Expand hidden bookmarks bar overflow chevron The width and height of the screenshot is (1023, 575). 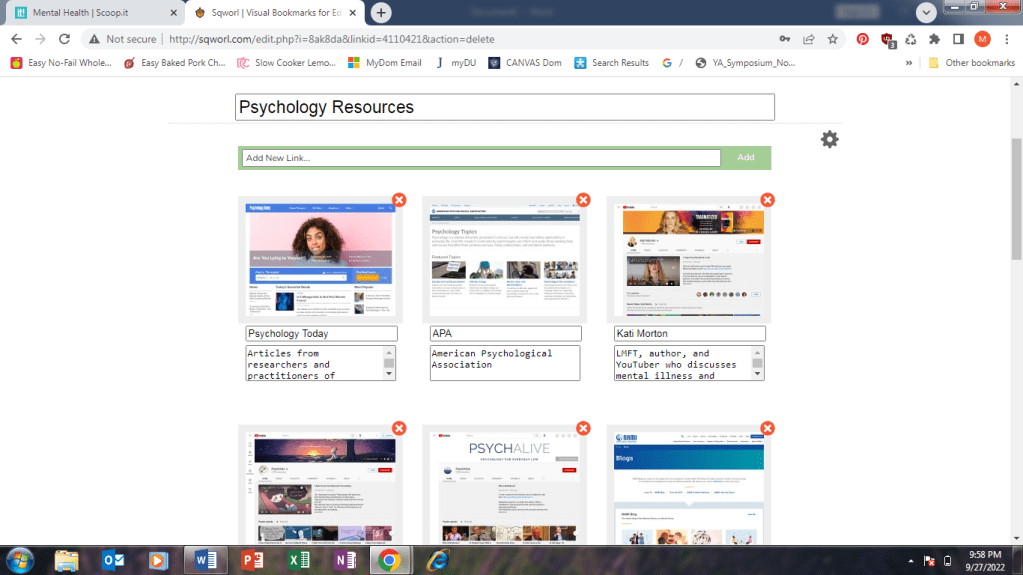[909, 63]
